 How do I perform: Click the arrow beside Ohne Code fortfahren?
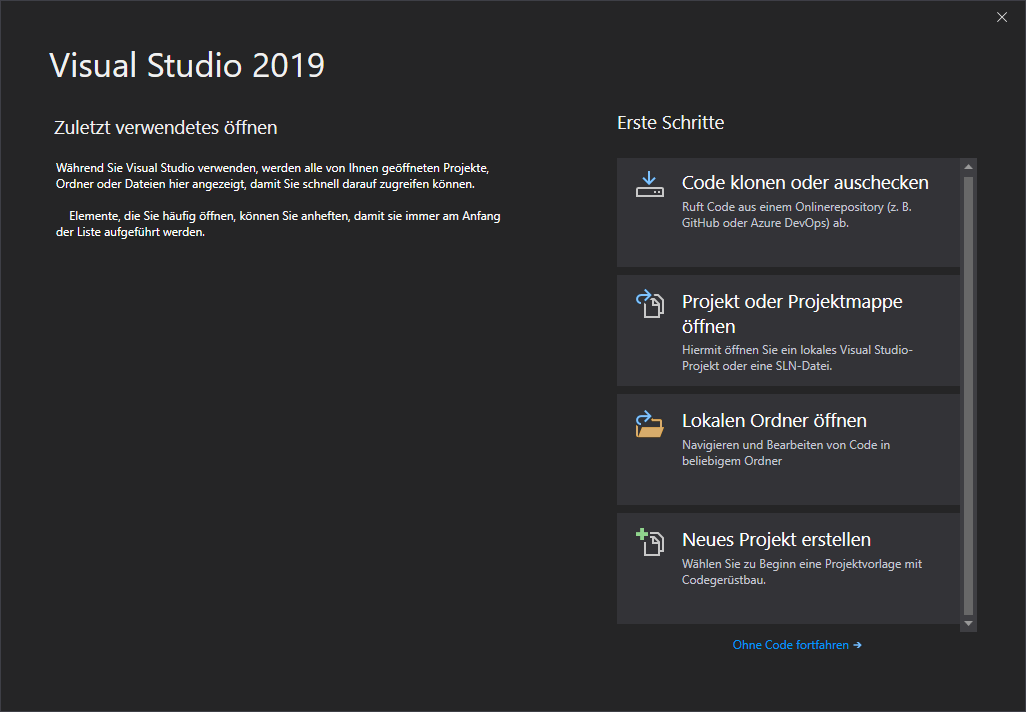pyautogui.click(x=857, y=646)
